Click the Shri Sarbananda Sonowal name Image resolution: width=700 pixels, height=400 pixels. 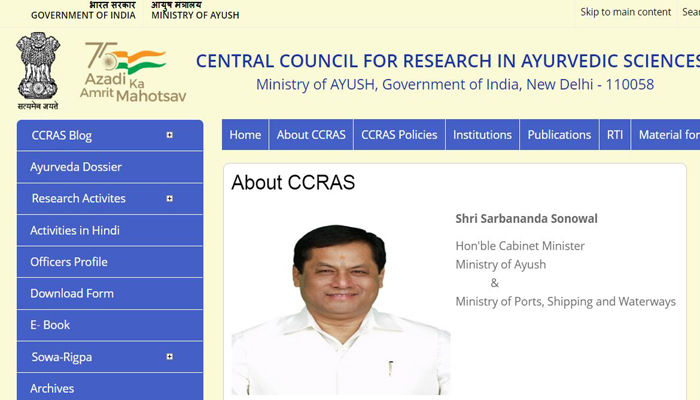(526, 219)
